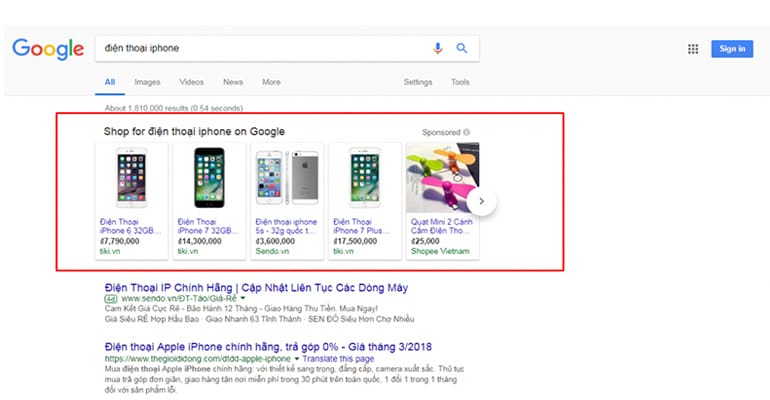This screenshot has height=400, width=770.
Task: Open the Điện Thoại IP Chính Hãng ad link
Action: (243, 288)
